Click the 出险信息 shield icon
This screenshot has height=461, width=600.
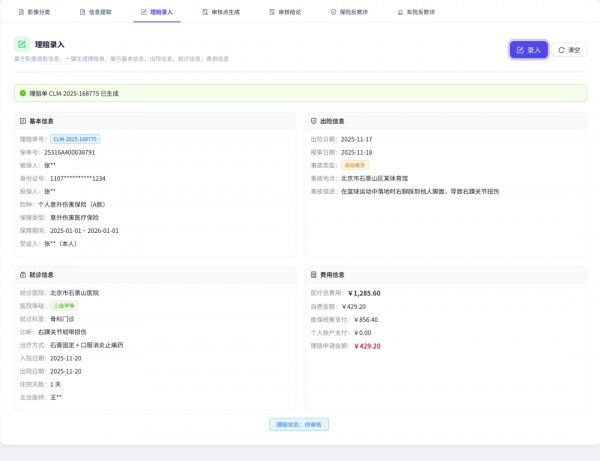pos(314,121)
